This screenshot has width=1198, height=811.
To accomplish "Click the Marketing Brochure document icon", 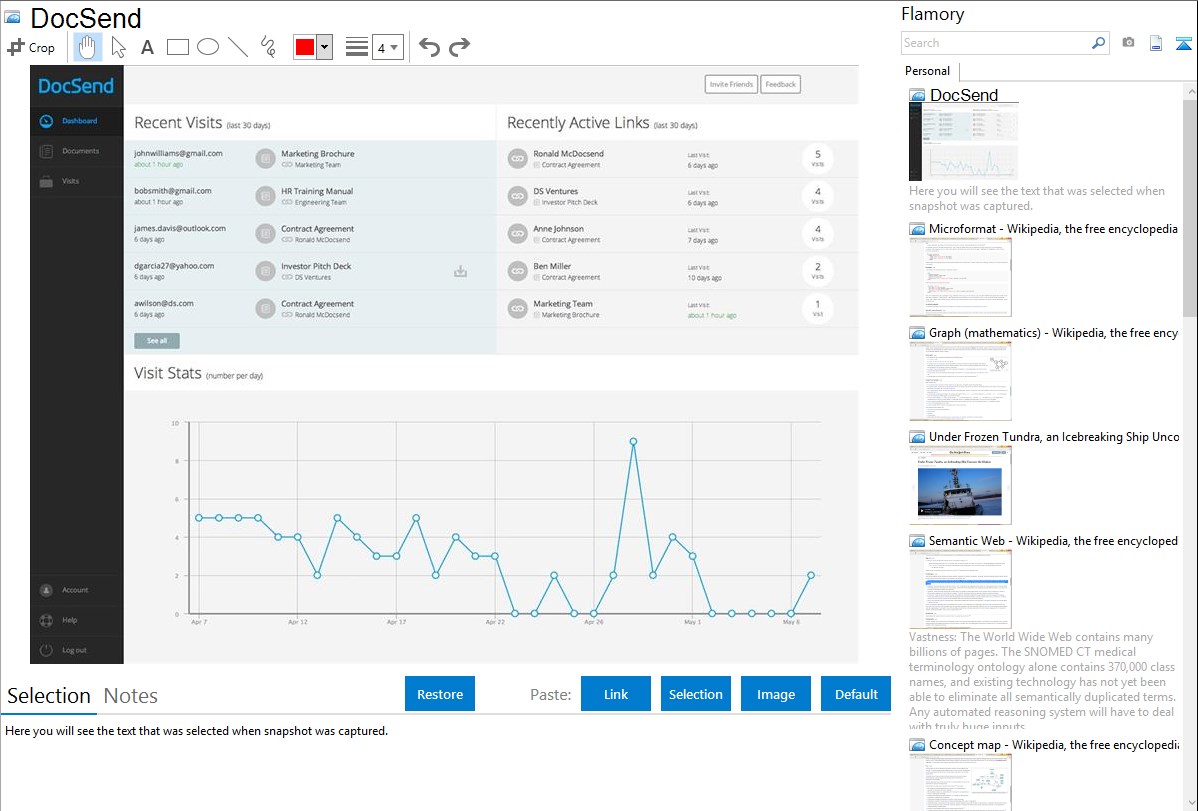I will pos(265,159).
